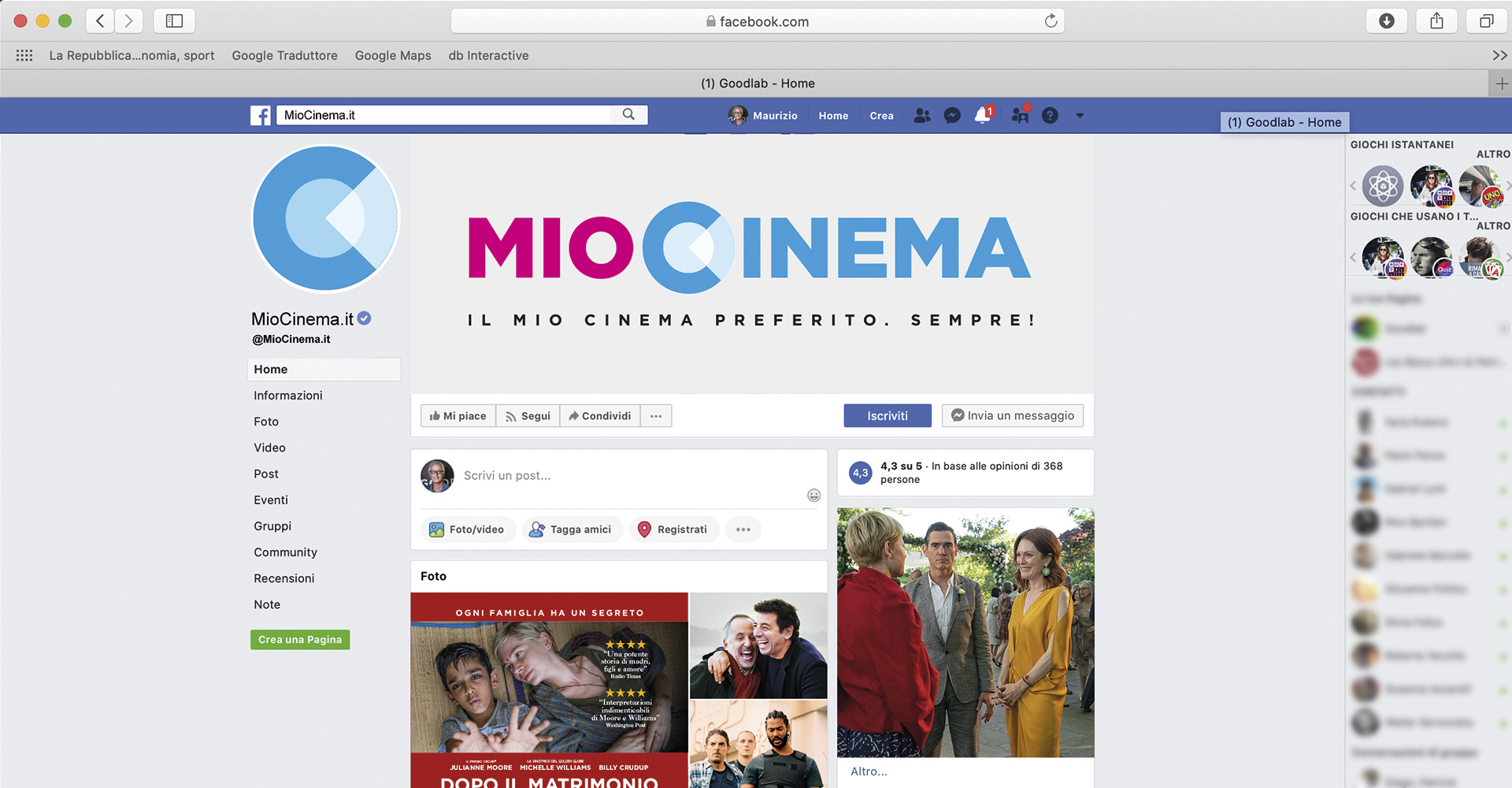Open Foto in the page sidebar
The image size is (1512, 788).
(266, 422)
